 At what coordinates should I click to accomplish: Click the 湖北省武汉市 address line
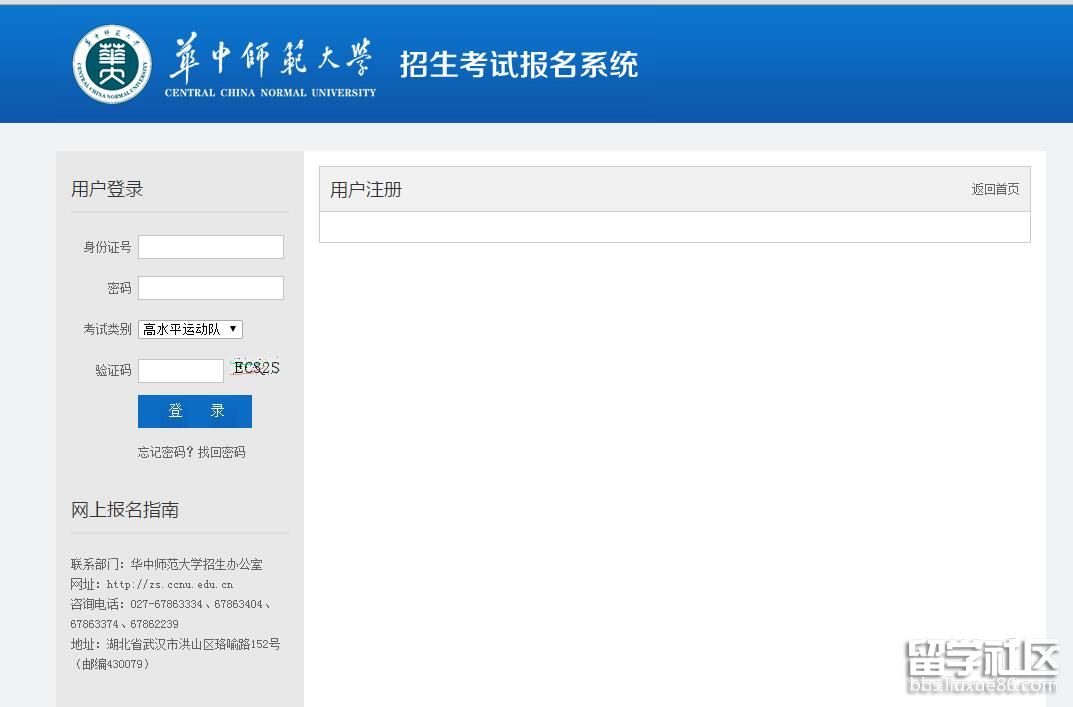click(175, 644)
